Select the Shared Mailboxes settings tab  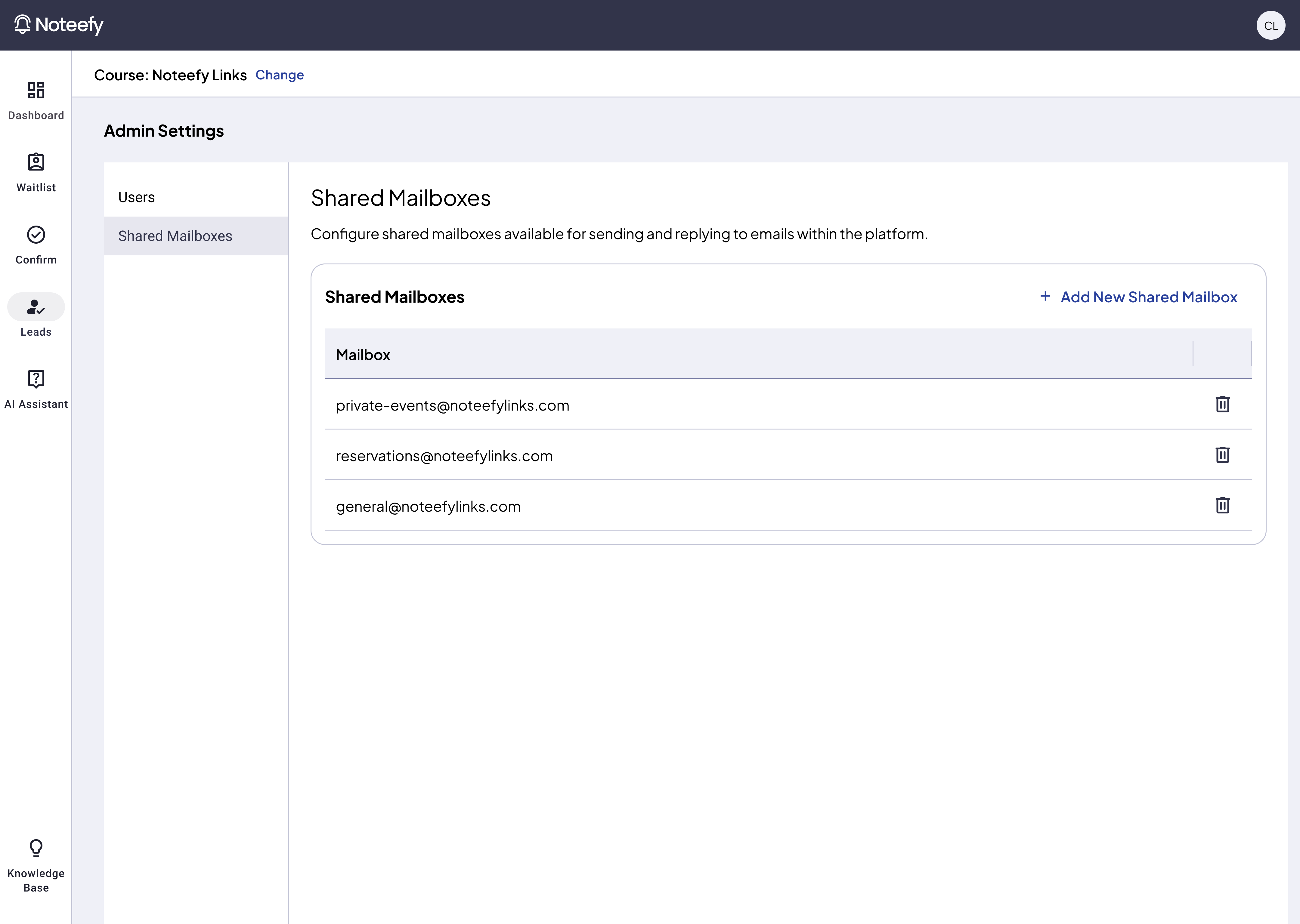175,236
